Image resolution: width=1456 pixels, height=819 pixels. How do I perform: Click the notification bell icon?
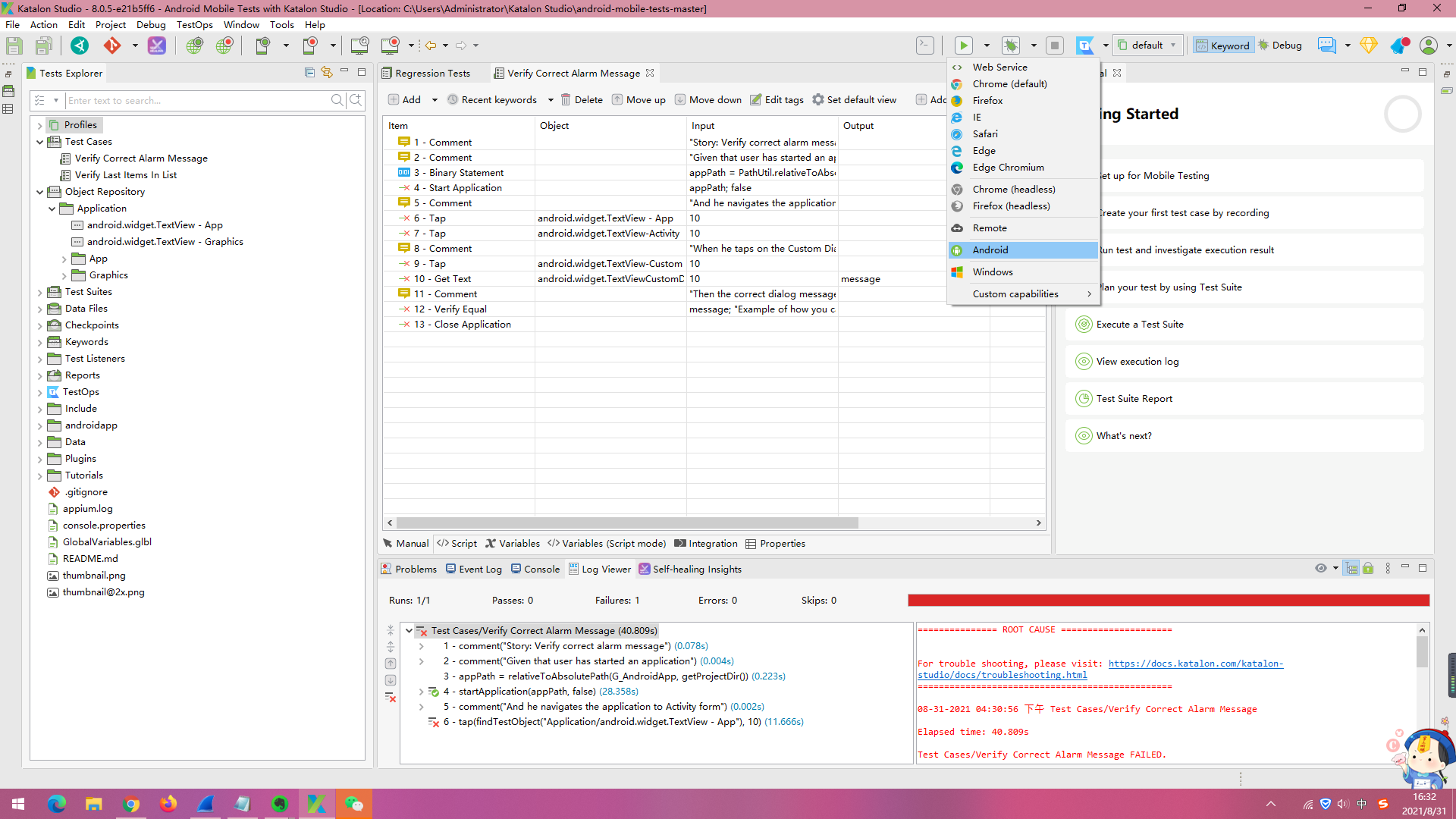[1399, 45]
